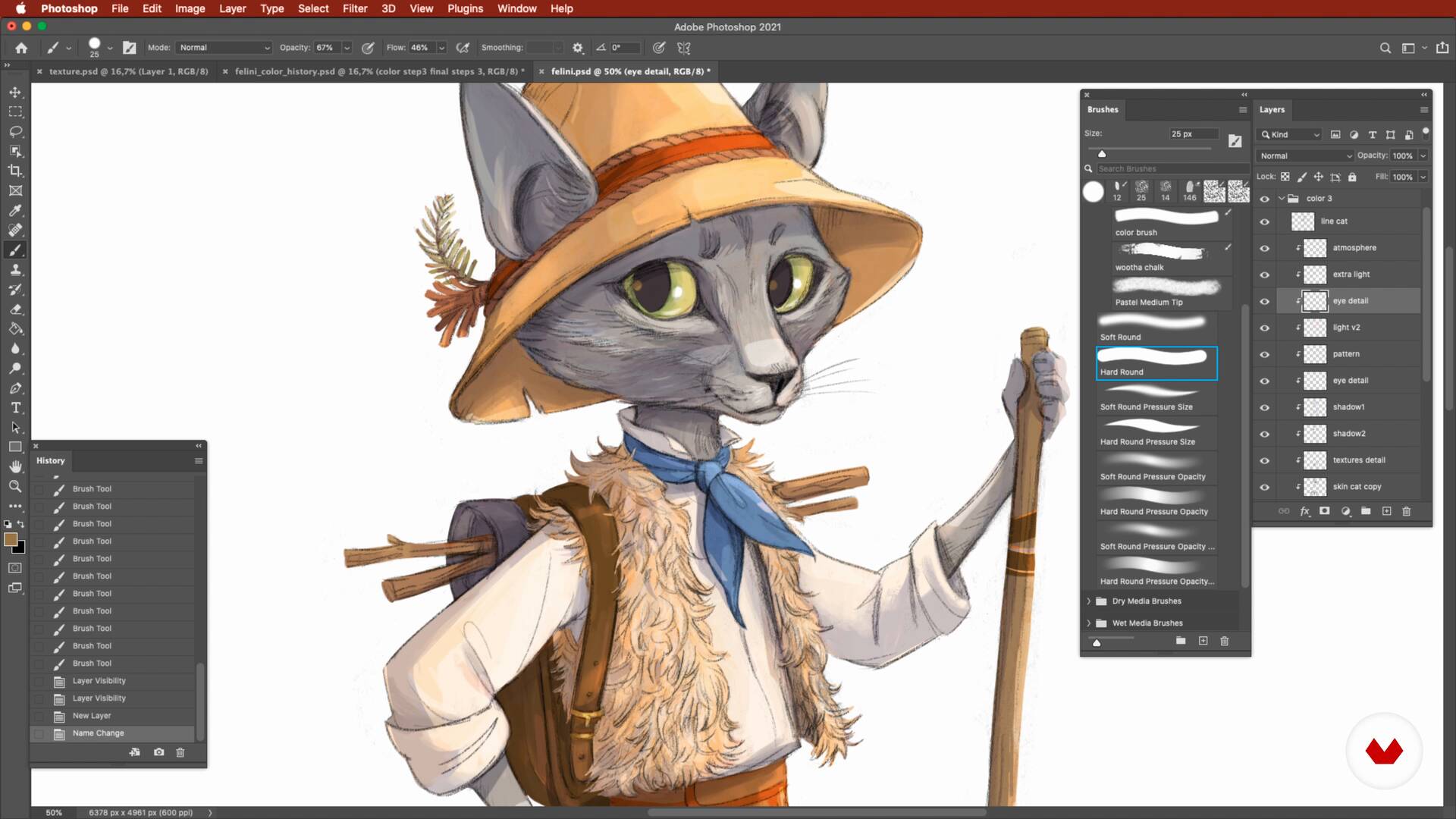Toggle visibility of color 3 group
The image size is (1456, 819).
[1264, 199]
